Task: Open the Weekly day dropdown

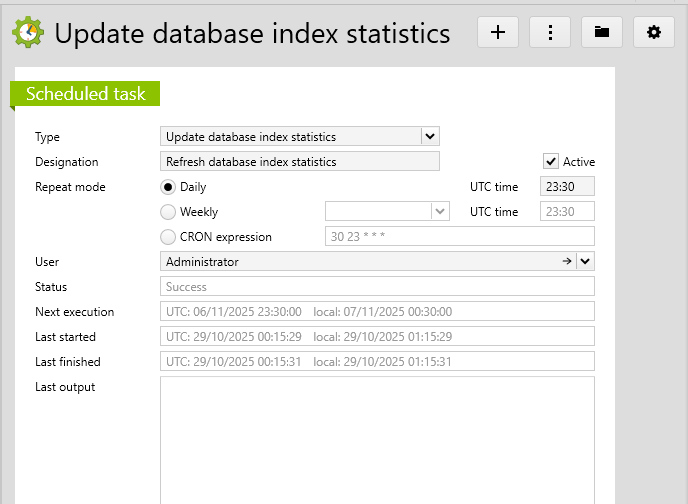Action: pyautogui.click(x=439, y=211)
